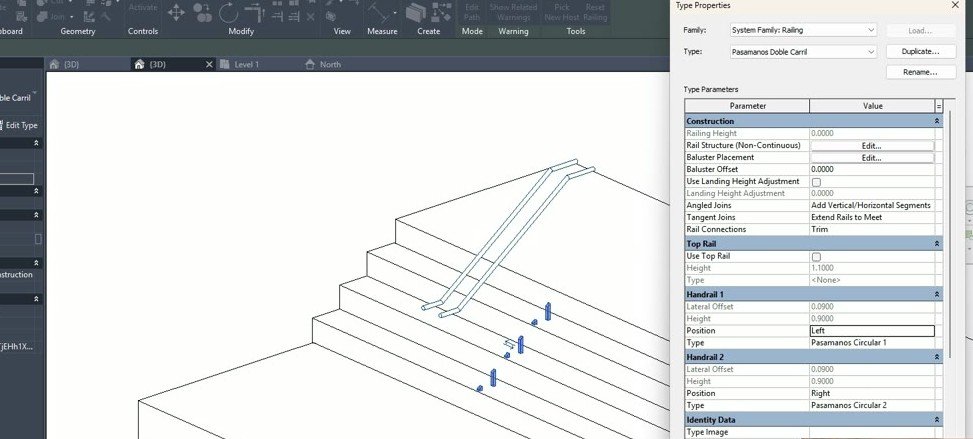The width and height of the screenshot is (973, 439).
Task: Click the Edit Path tool
Action: pyautogui.click(x=472, y=12)
